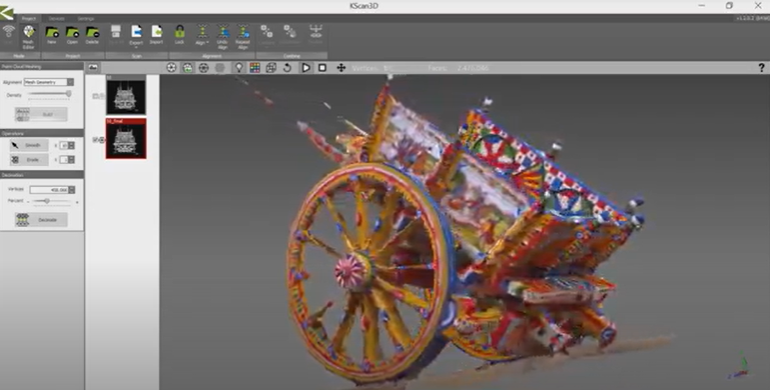
Task: Toggle the checkbox beside the first scan thumbnail
Action: 96,96
